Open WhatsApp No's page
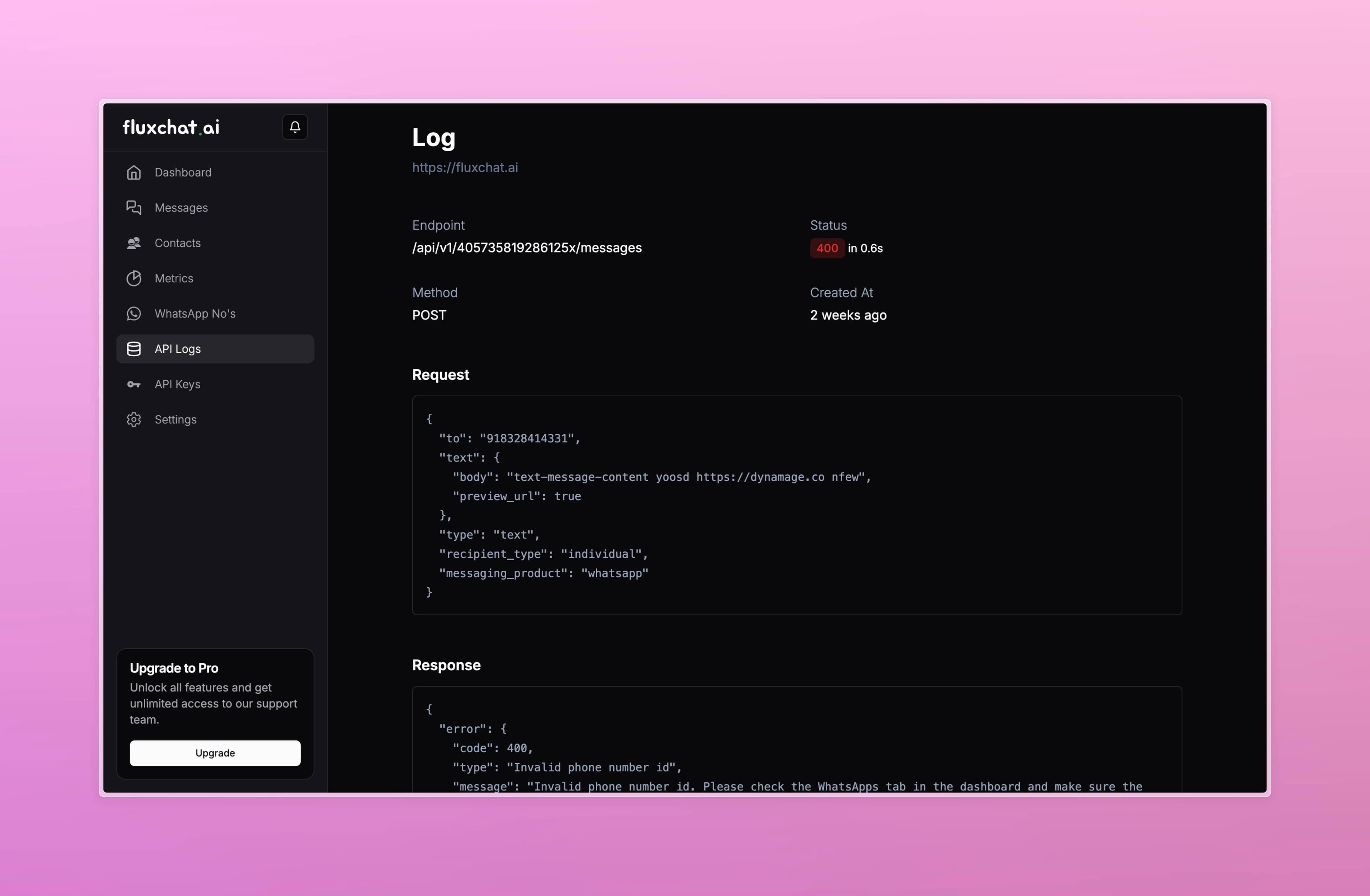Image resolution: width=1370 pixels, height=896 pixels. point(194,314)
